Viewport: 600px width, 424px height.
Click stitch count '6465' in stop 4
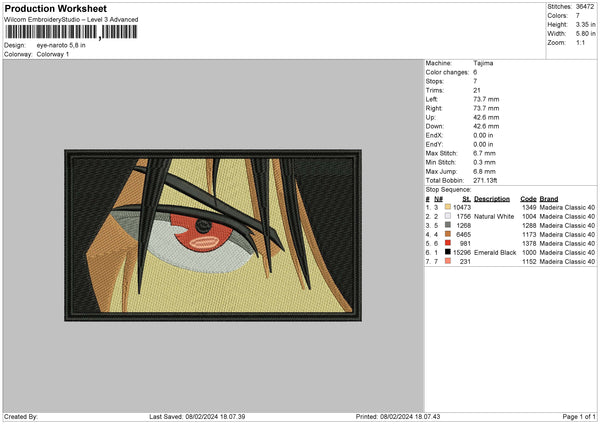(463, 235)
